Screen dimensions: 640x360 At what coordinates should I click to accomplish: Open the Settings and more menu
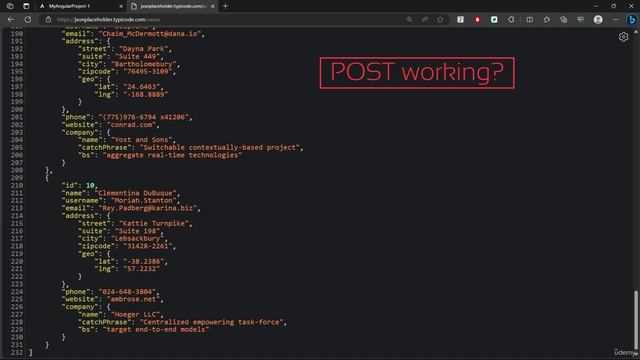616,20
